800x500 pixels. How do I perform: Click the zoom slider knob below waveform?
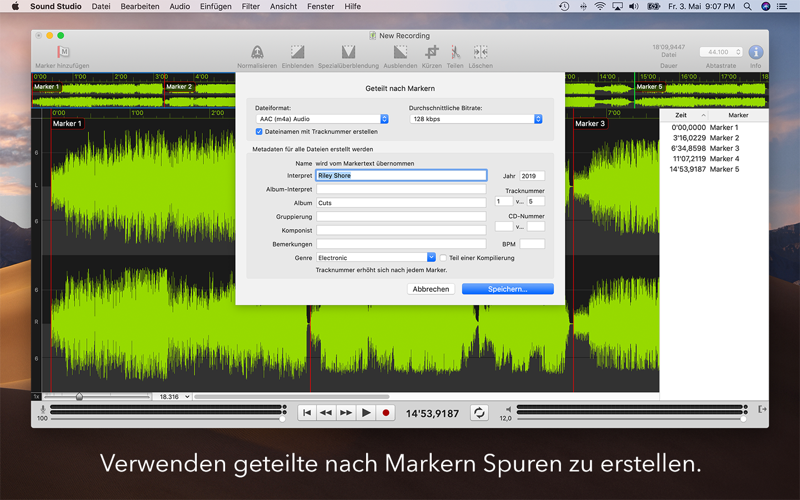point(79,396)
